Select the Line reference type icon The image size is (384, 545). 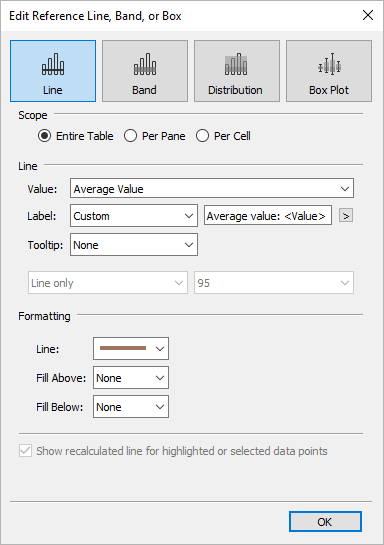pyautogui.click(x=53, y=71)
